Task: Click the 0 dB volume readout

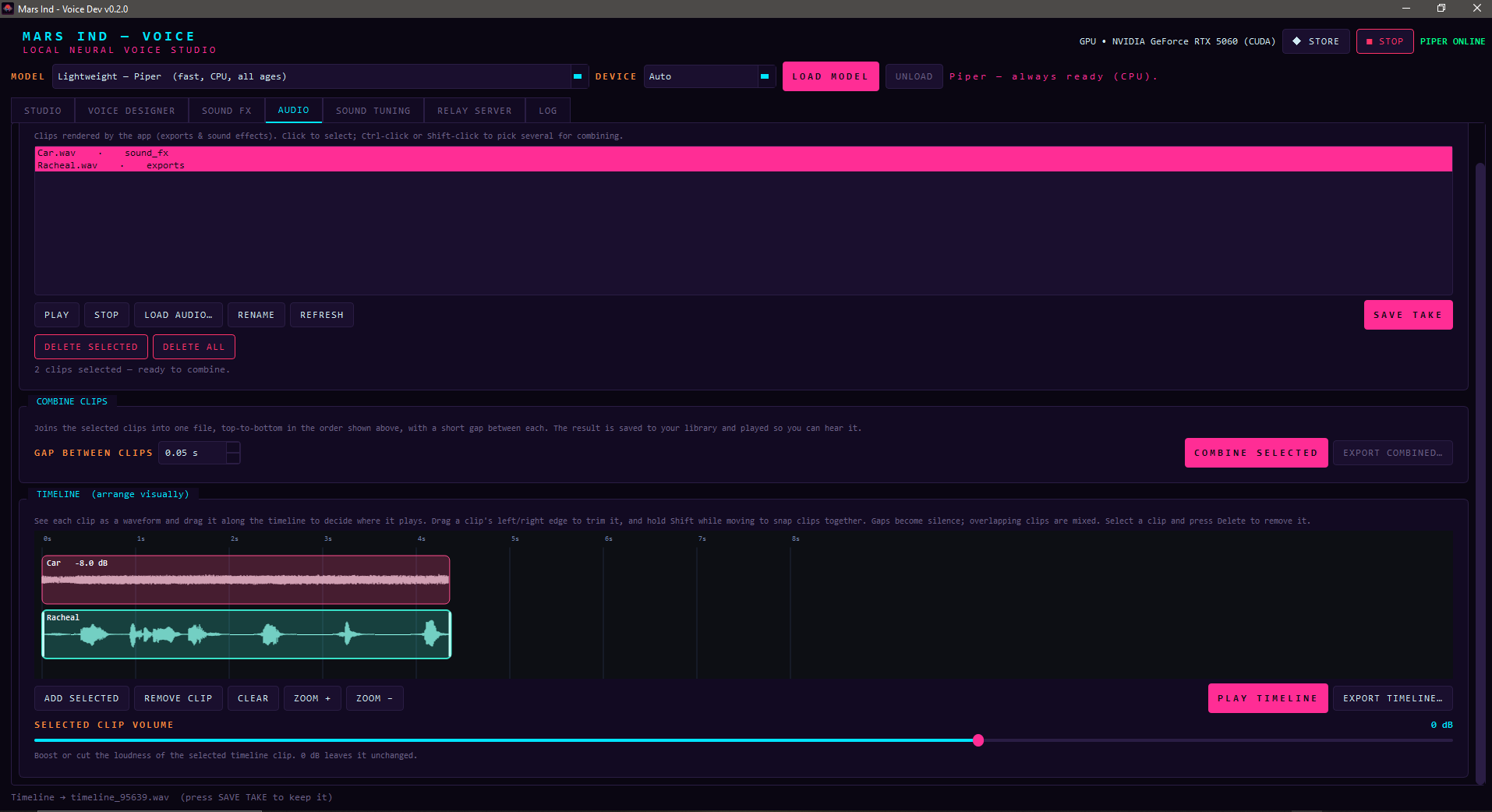Action: pos(1442,725)
